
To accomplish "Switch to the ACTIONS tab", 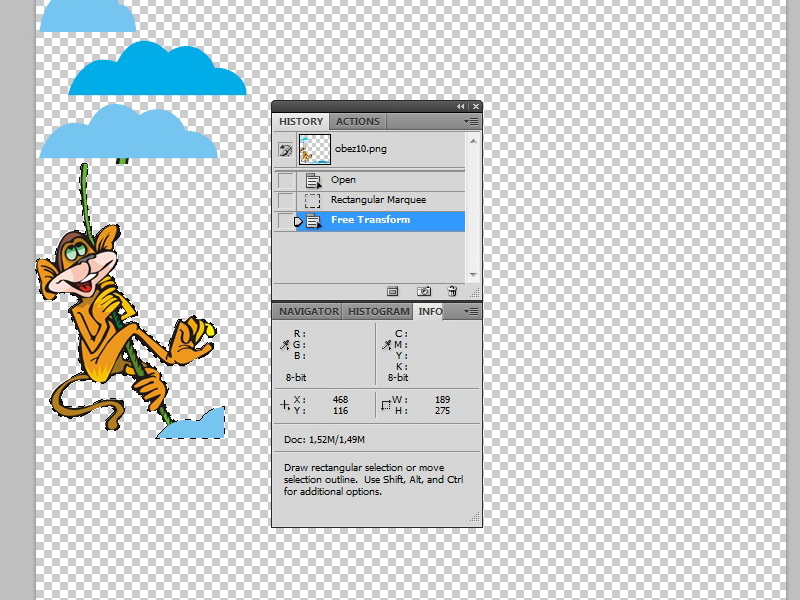I will click(358, 121).
